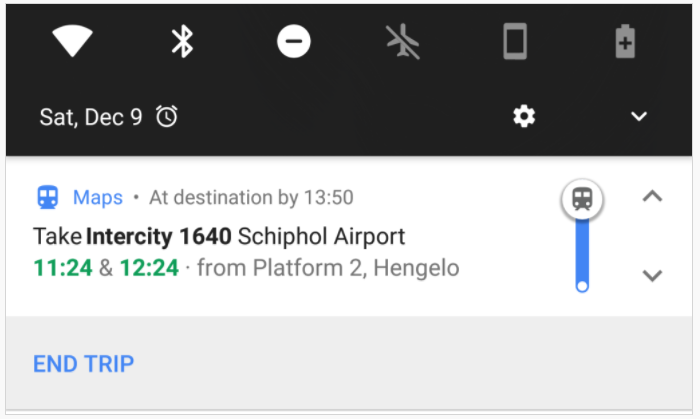
Task: Open the Intercity 1640 Schiphol Airport step
Action: click(x=219, y=237)
